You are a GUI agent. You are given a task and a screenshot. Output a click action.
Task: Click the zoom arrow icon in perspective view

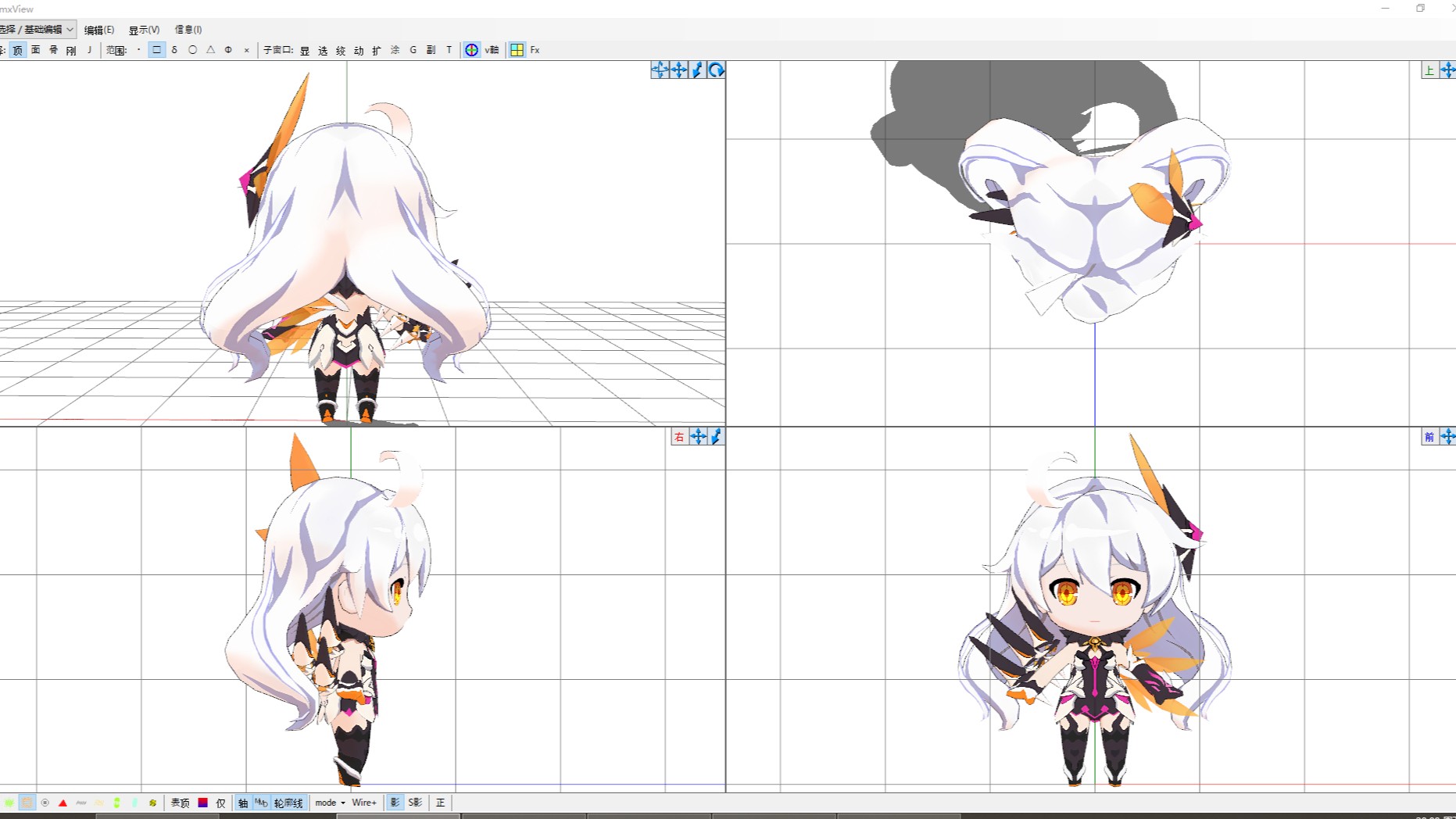click(698, 70)
